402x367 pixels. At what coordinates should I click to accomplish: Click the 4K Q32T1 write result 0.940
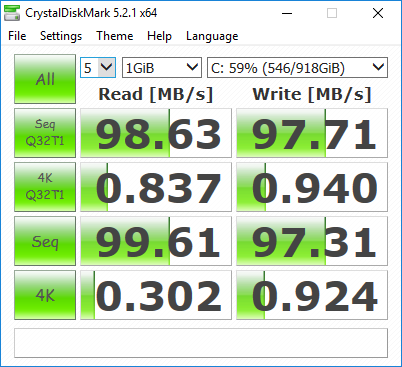click(x=312, y=187)
